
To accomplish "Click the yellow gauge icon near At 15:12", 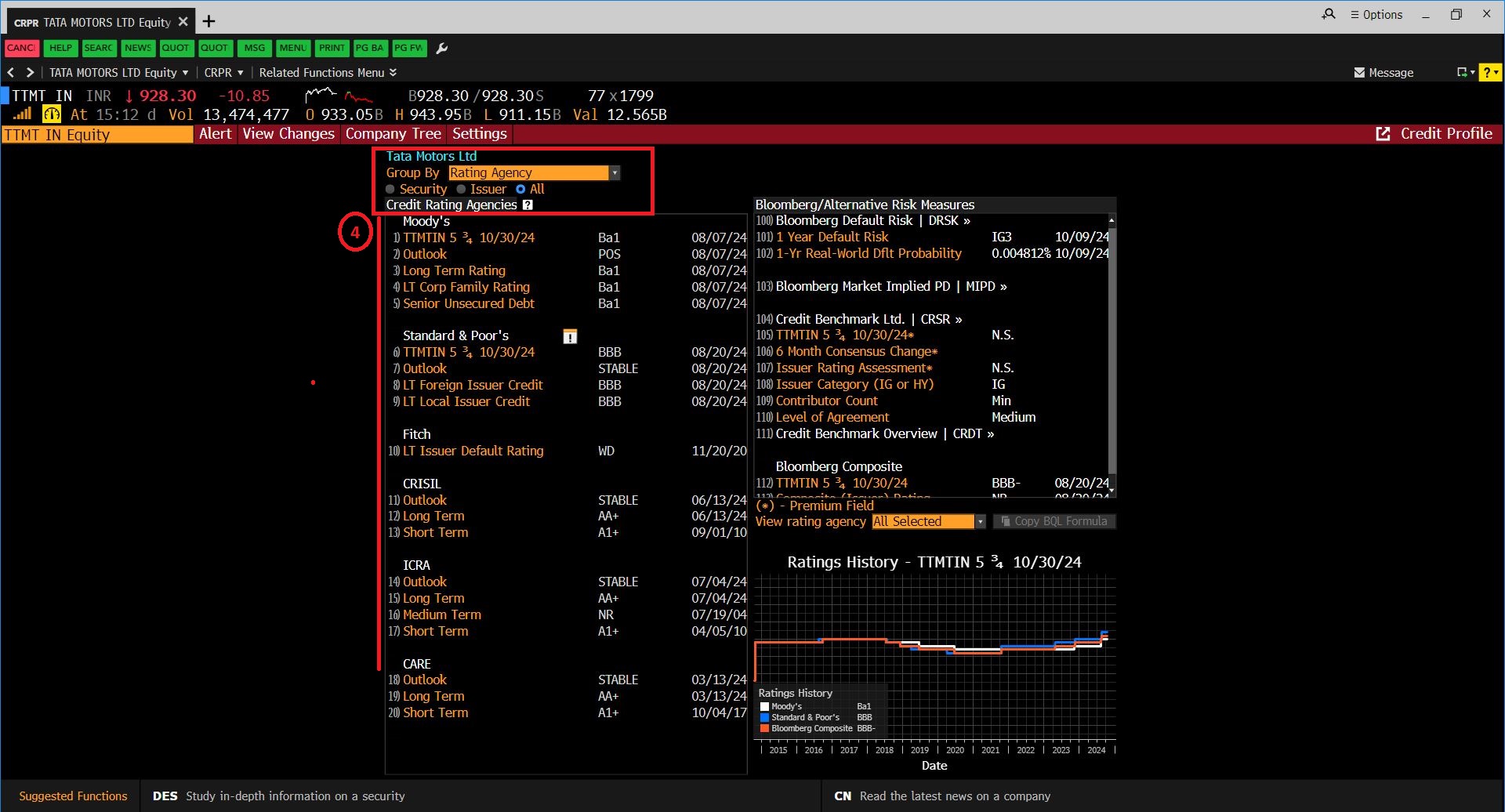I will coord(52,114).
